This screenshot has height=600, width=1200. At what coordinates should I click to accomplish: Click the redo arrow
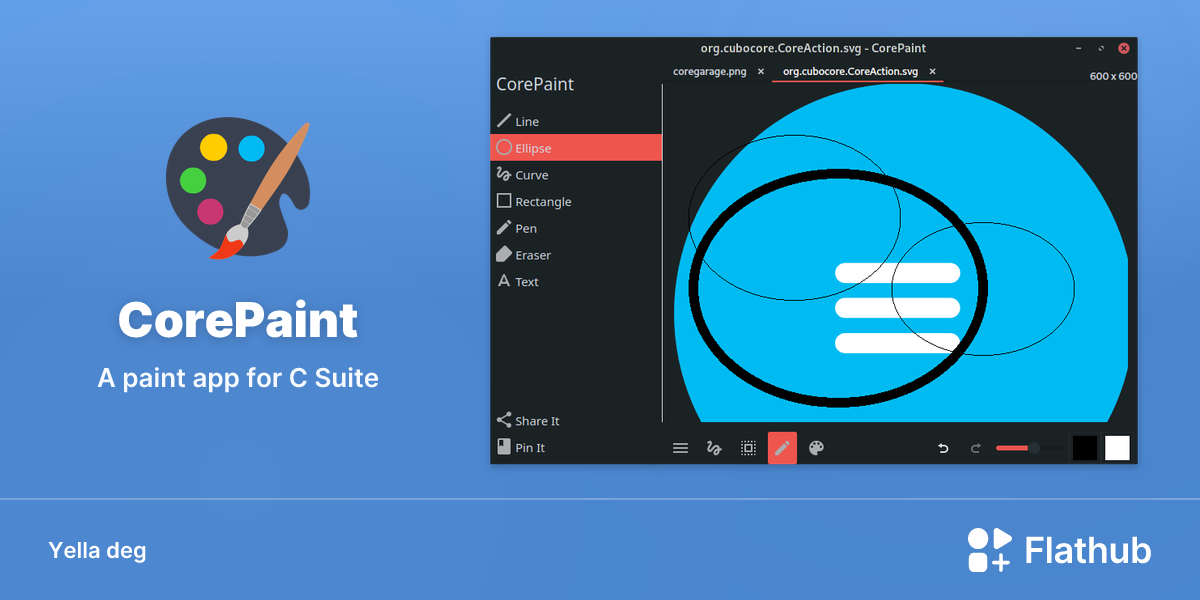click(976, 449)
